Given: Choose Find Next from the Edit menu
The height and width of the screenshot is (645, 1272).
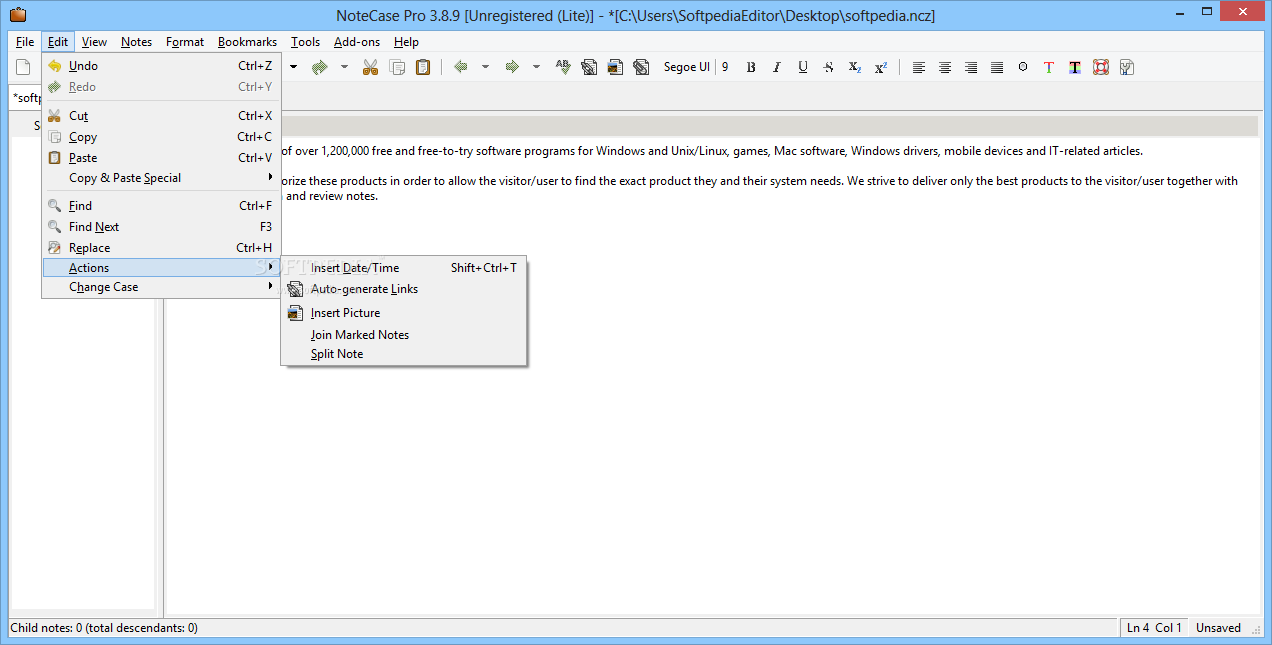Looking at the screenshot, I should pyautogui.click(x=161, y=227).
